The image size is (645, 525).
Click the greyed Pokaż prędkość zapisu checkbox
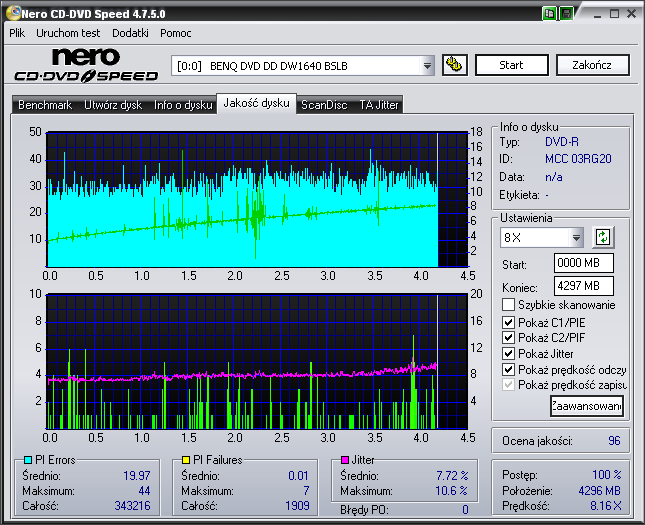[508, 385]
